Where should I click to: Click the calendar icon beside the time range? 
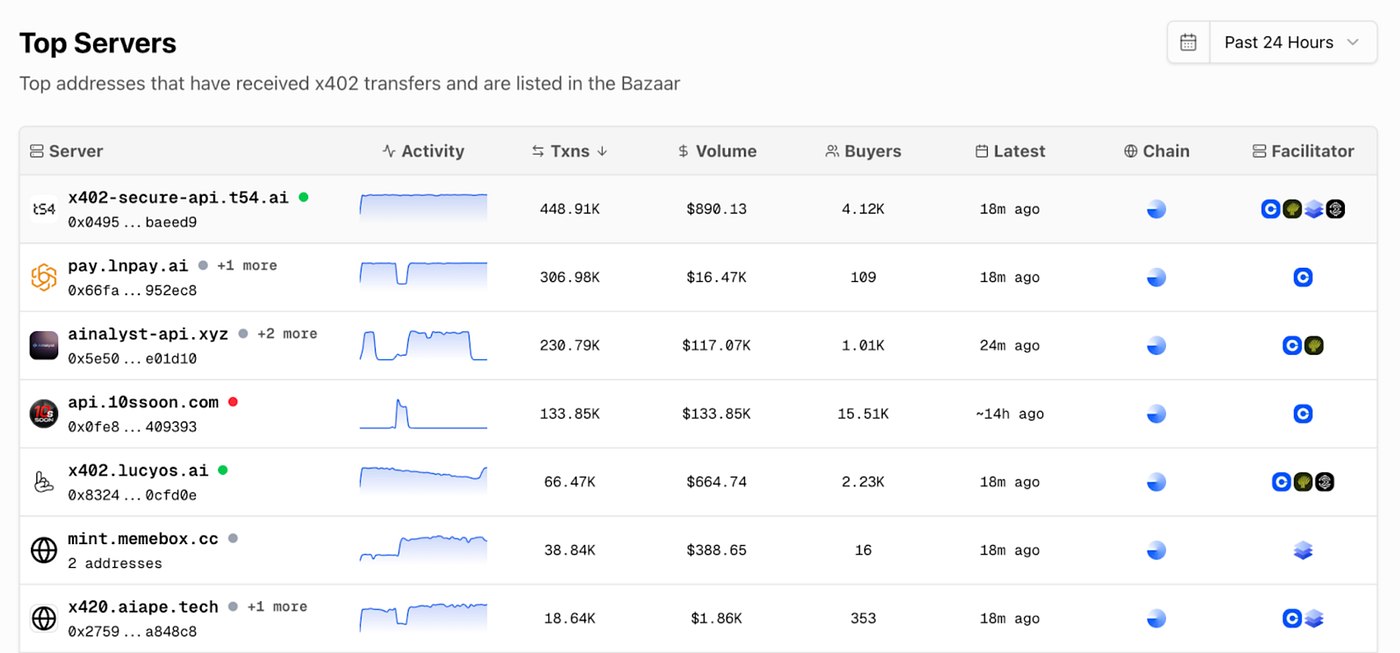[x=1188, y=42]
